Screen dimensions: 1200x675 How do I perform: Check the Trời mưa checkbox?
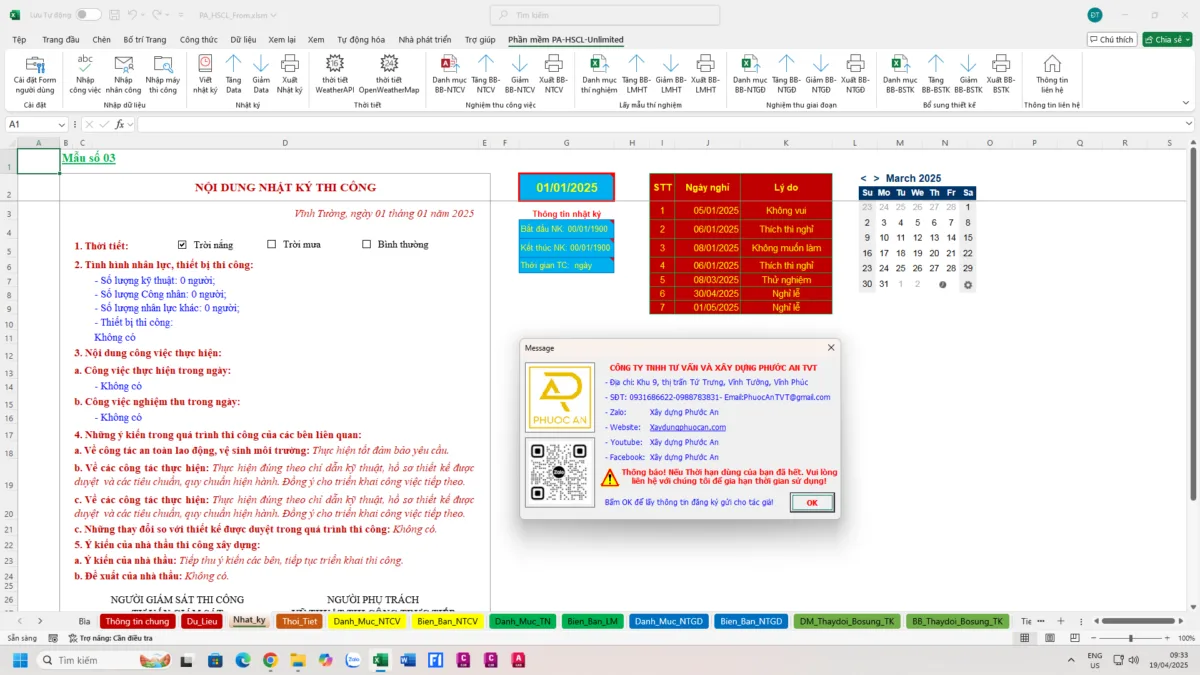pyautogui.click(x=272, y=244)
